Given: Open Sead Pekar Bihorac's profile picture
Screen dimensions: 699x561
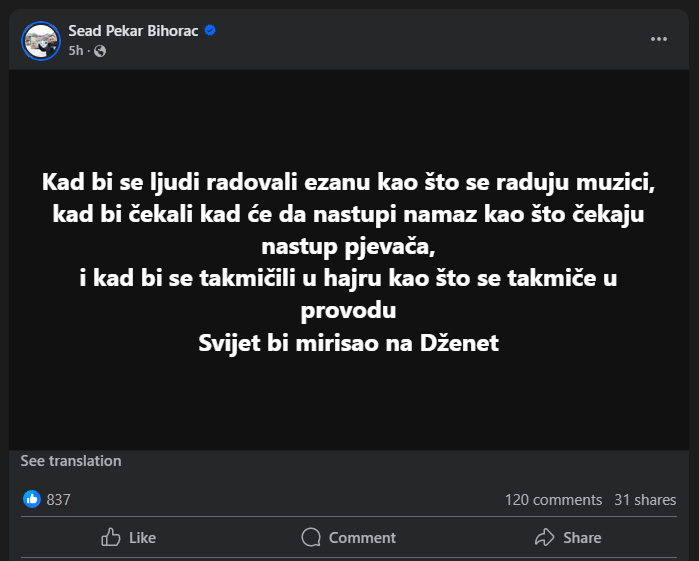Looking at the screenshot, I should 41,40.
